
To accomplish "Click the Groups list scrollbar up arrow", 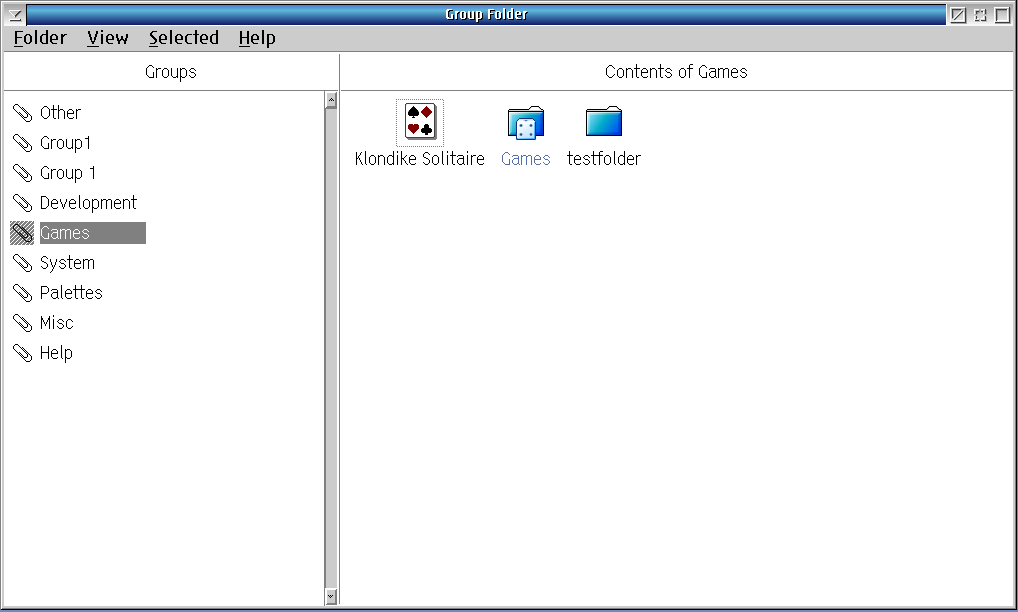I will click(x=331, y=100).
